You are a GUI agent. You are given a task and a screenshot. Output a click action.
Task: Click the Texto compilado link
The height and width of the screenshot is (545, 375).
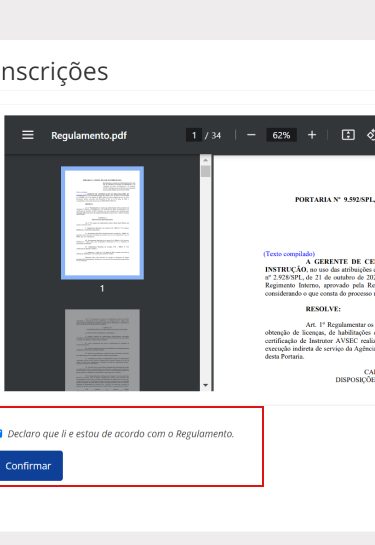[x=289, y=254]
